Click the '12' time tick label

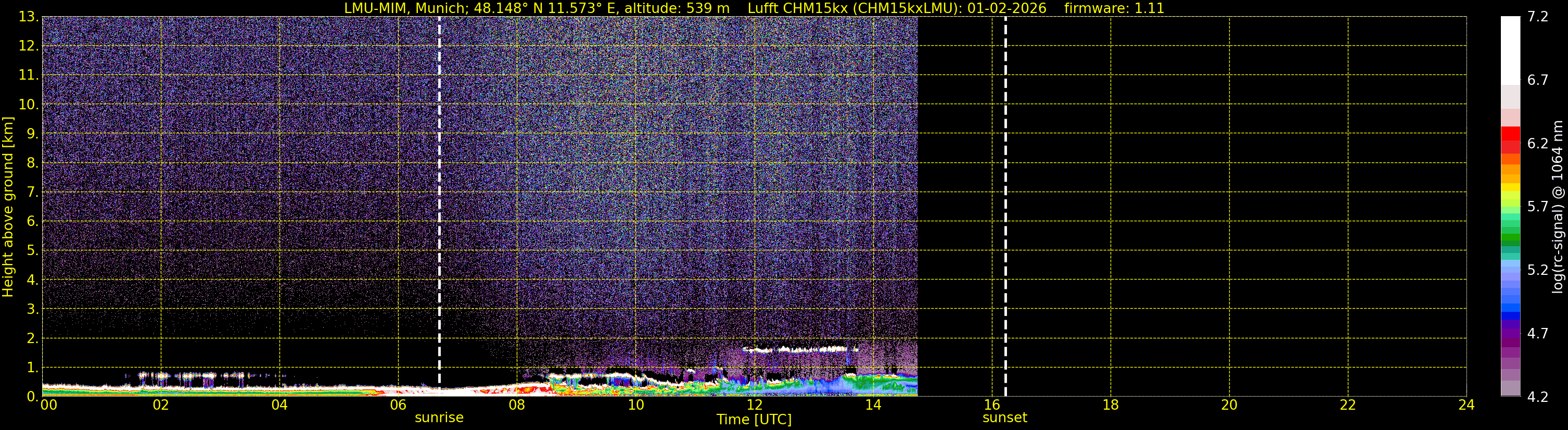click(754, 405)
